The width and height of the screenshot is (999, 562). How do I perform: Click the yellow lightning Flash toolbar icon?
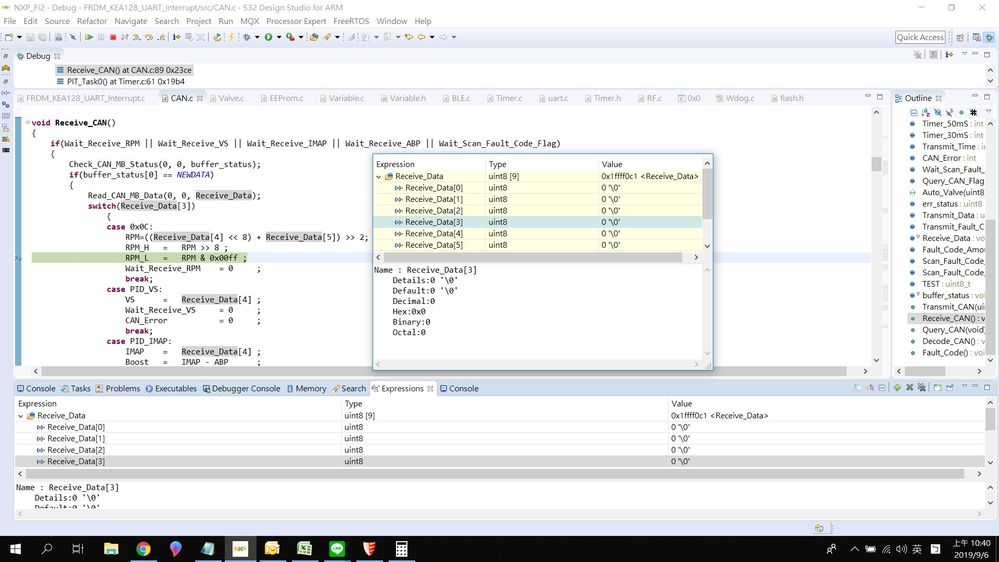click(x=231, y=37)
